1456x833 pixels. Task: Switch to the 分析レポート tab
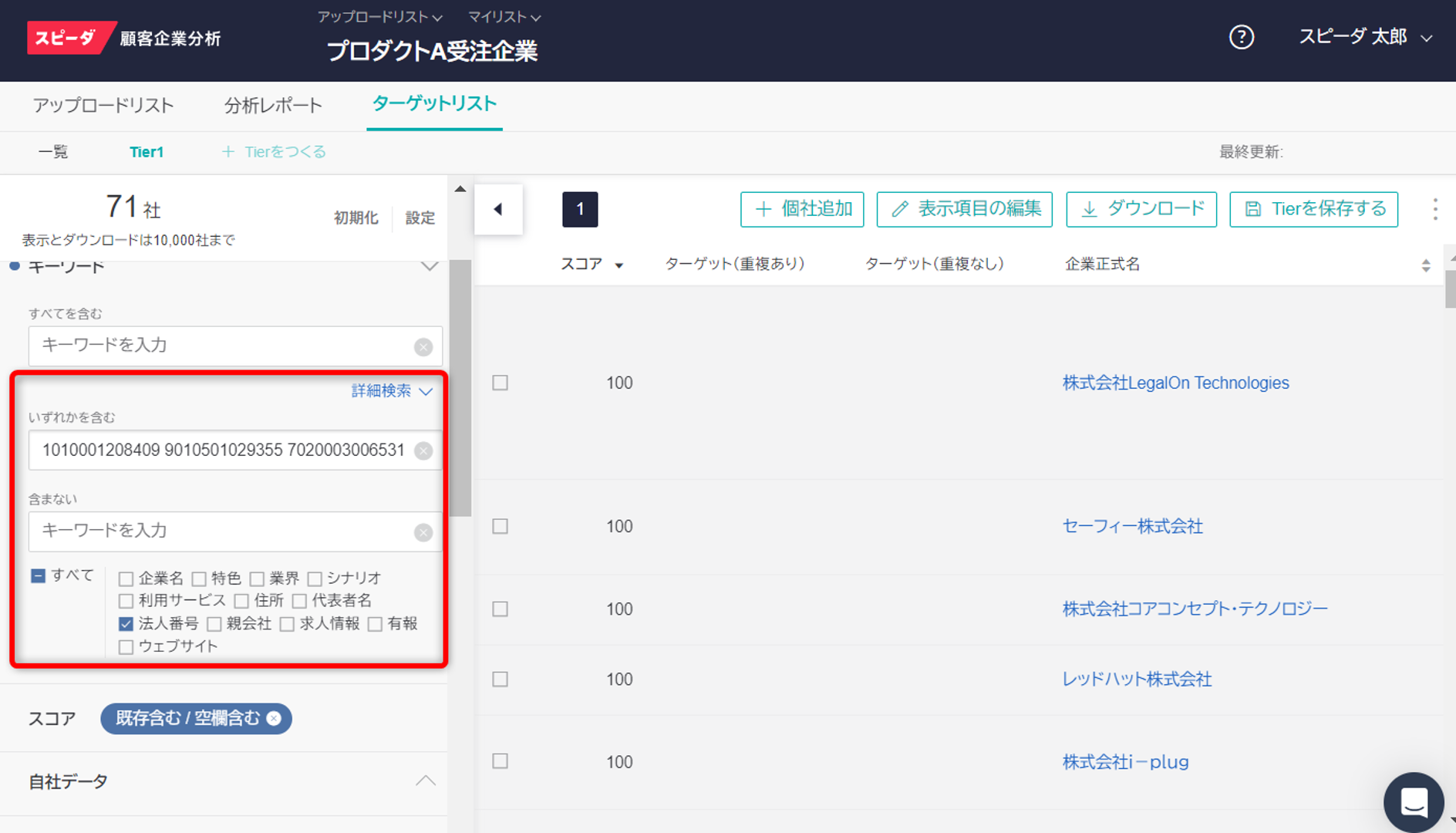coord(272,106)
